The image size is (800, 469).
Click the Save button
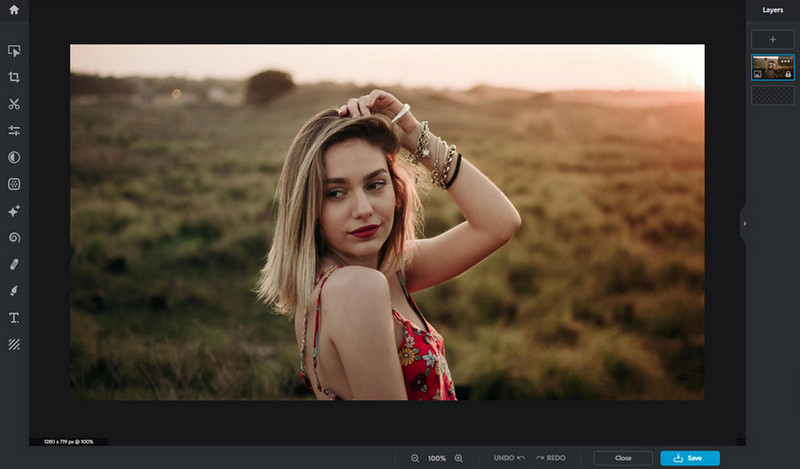[x=689, y=458]
